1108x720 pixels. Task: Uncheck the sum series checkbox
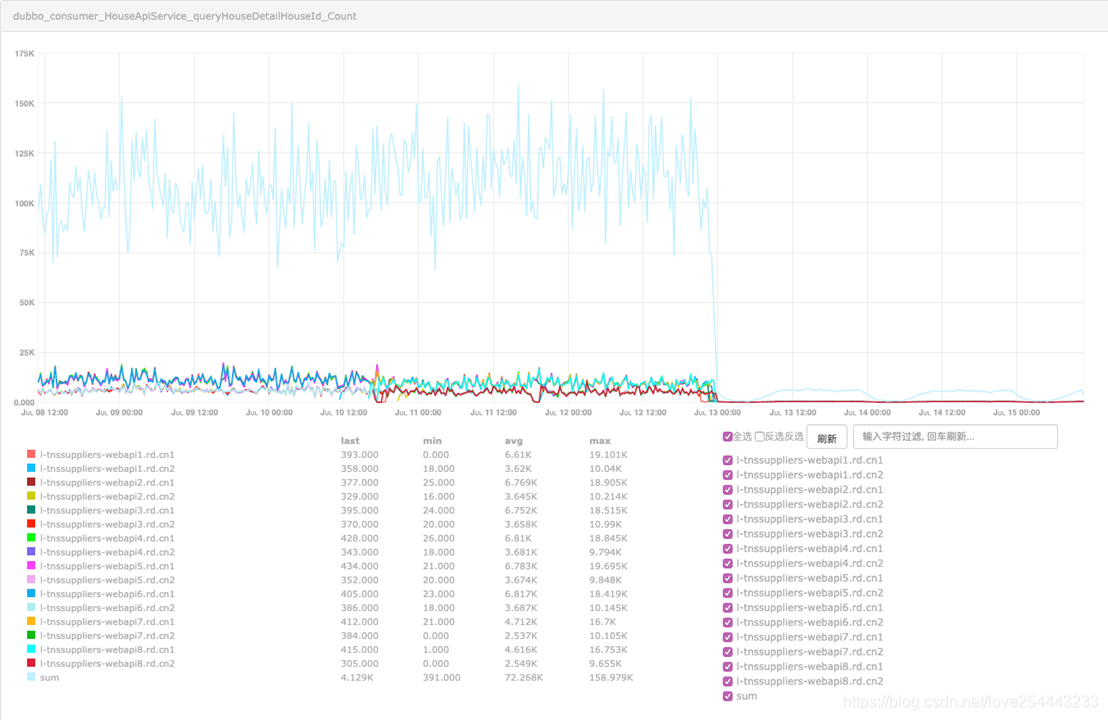[728, 696]
